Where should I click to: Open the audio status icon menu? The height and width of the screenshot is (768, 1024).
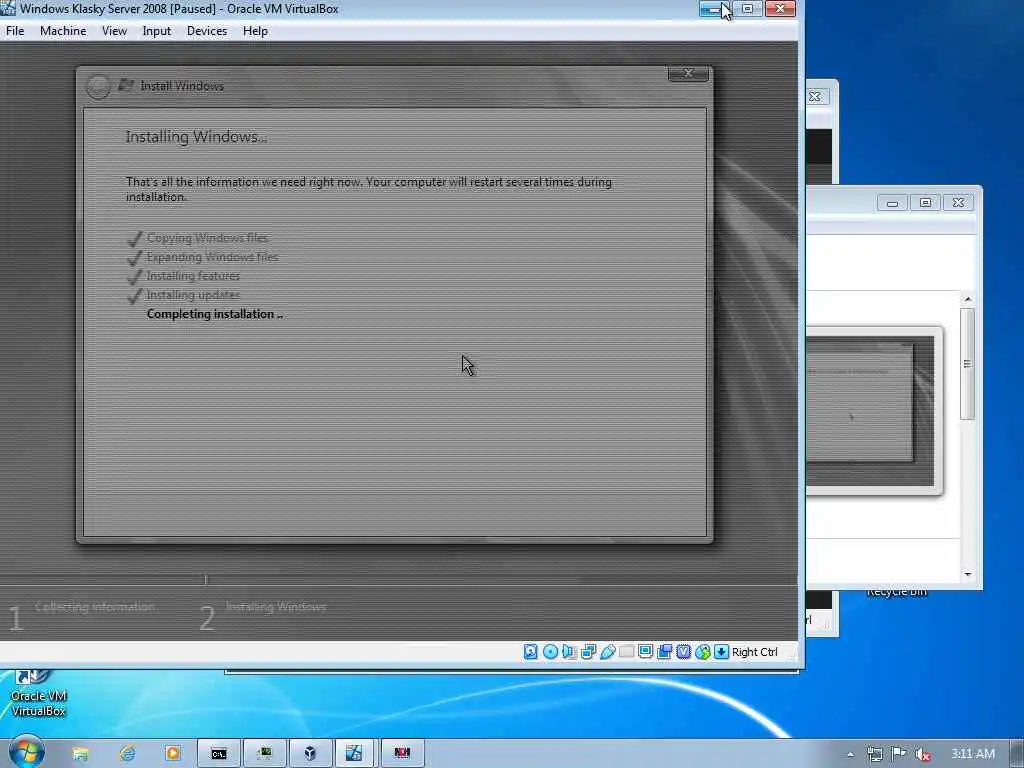569,651
